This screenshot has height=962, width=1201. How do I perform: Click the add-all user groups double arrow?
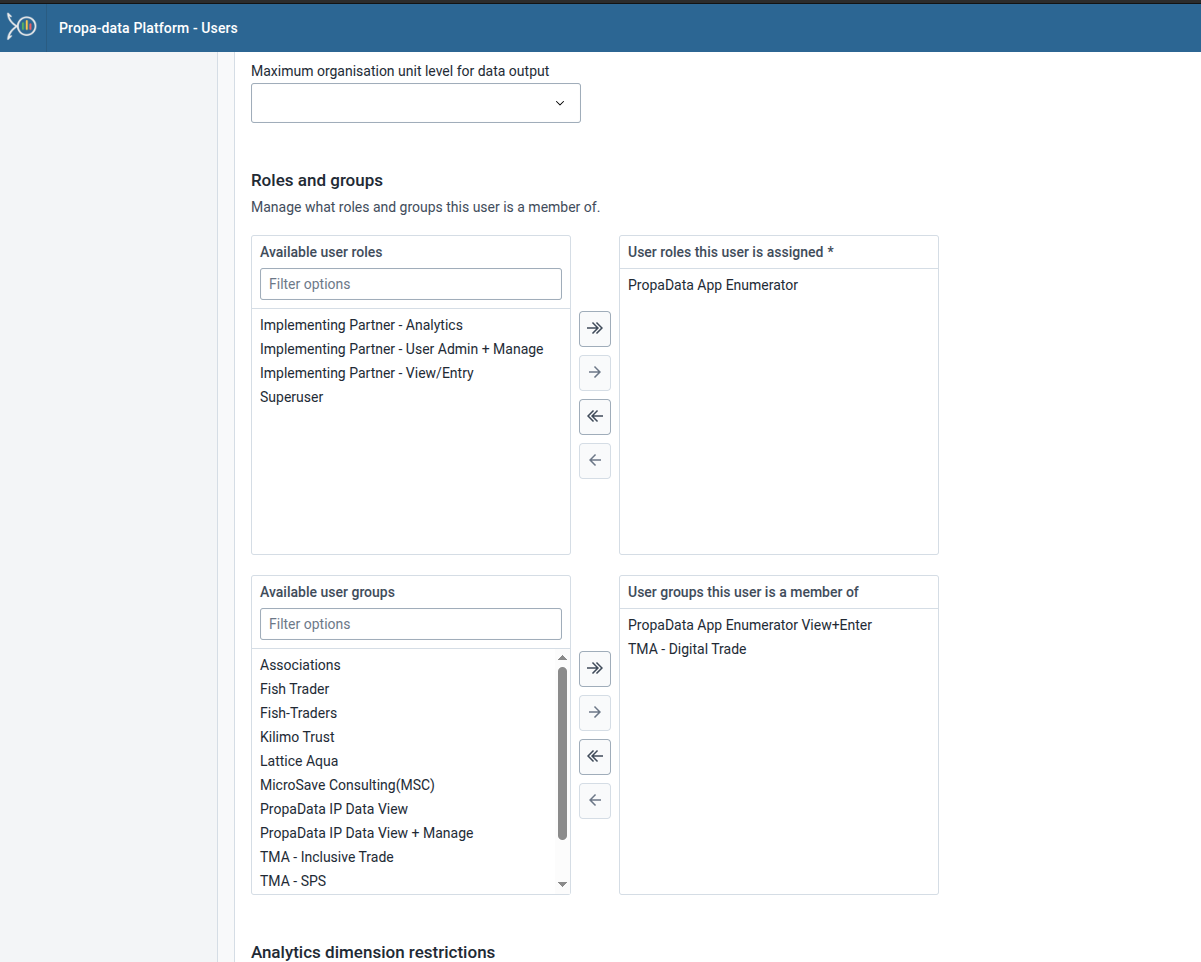click(595, 669)
